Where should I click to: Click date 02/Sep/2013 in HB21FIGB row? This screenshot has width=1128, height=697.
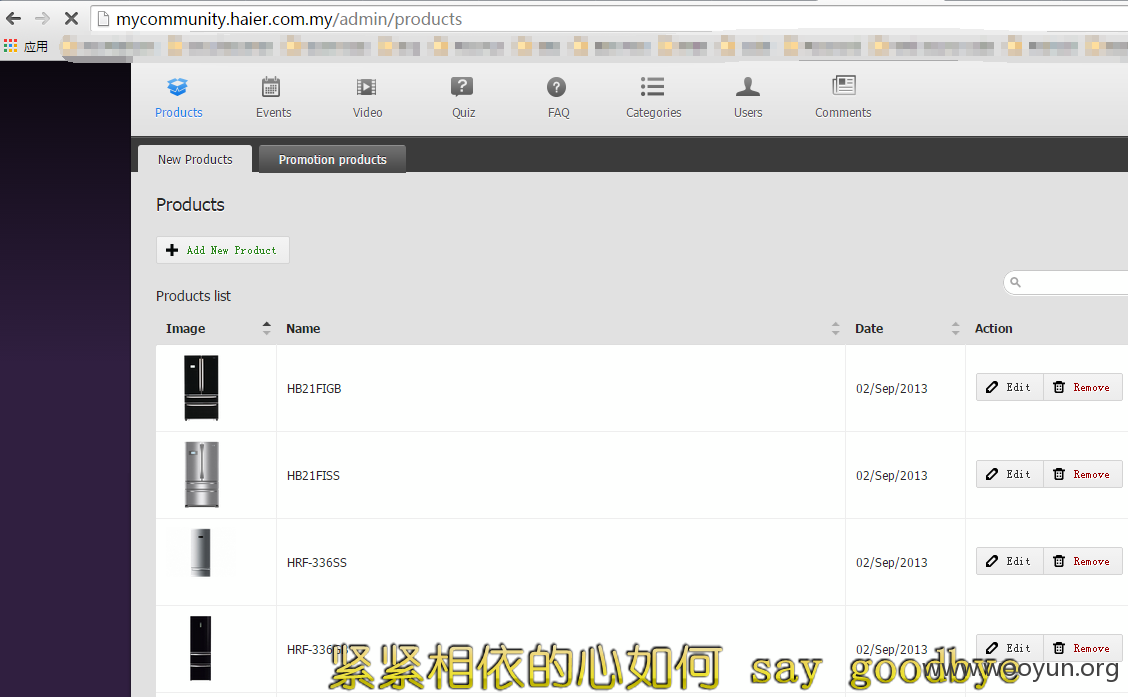(891, 388)
